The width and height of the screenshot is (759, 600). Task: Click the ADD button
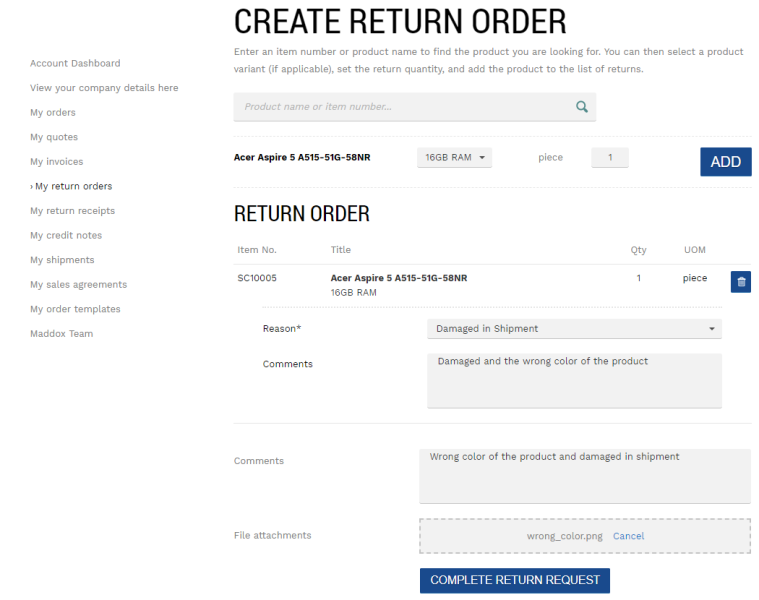click(x=726, y=162)
